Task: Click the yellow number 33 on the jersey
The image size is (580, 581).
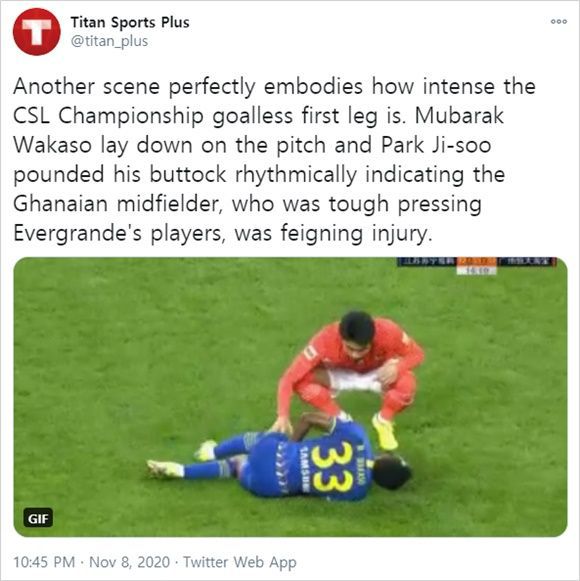Action: pos(327,468)
